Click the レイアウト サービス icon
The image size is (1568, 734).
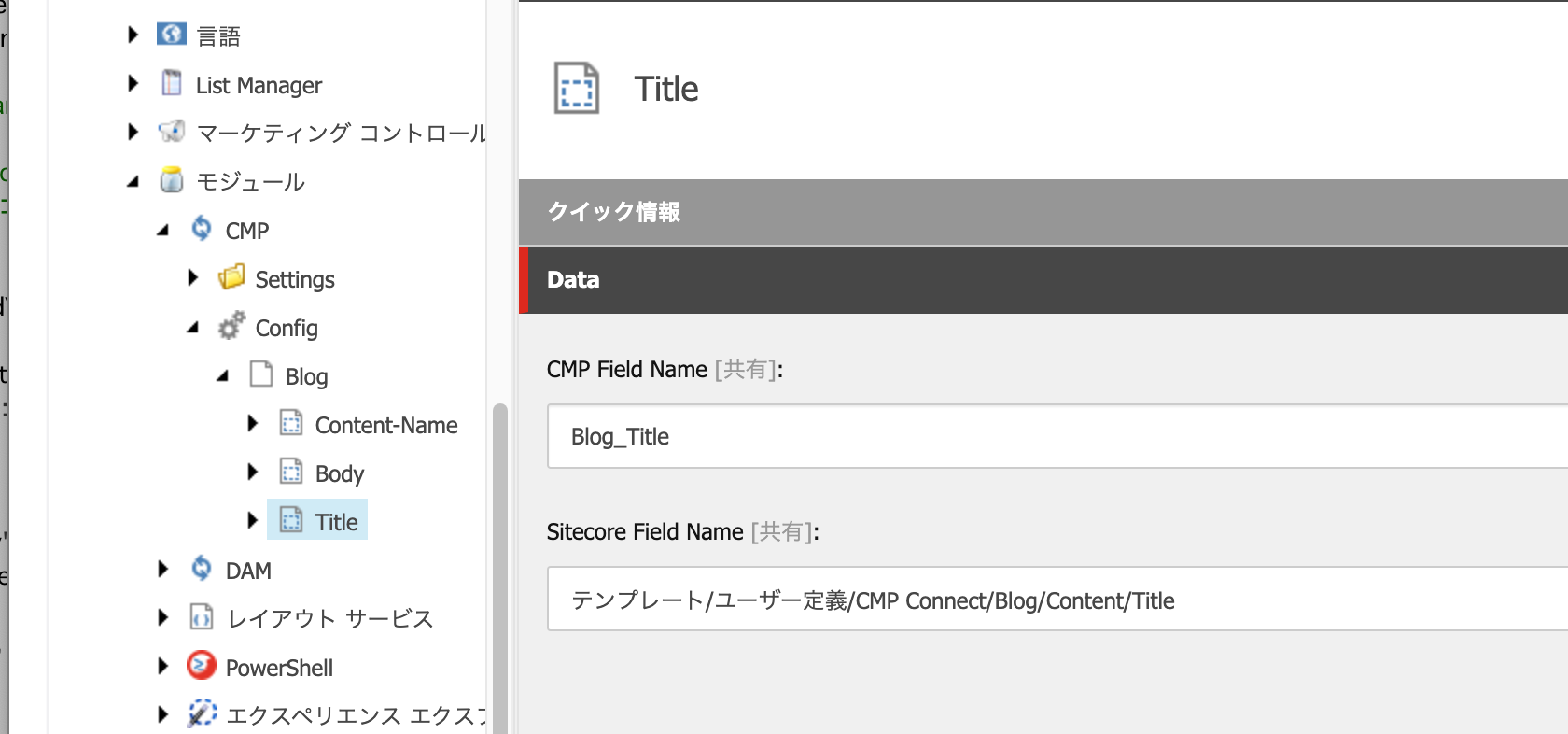(x=202, y=617)
